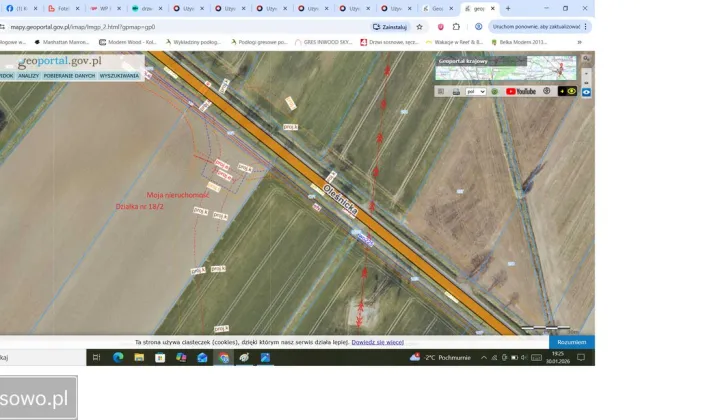
Task: Open the Photos app icon on taskbar
Action: tap(265, 358)
